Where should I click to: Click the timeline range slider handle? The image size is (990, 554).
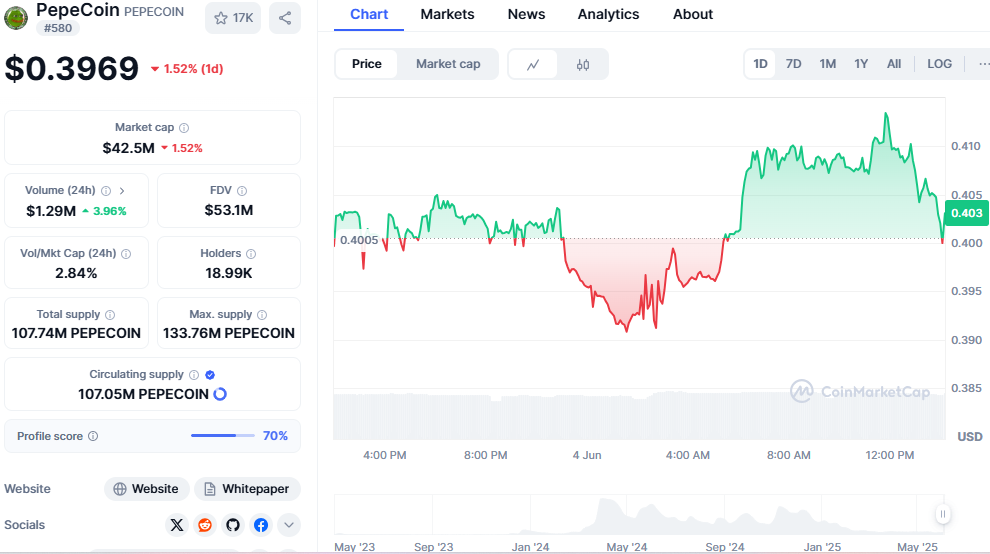click(943, 514)
